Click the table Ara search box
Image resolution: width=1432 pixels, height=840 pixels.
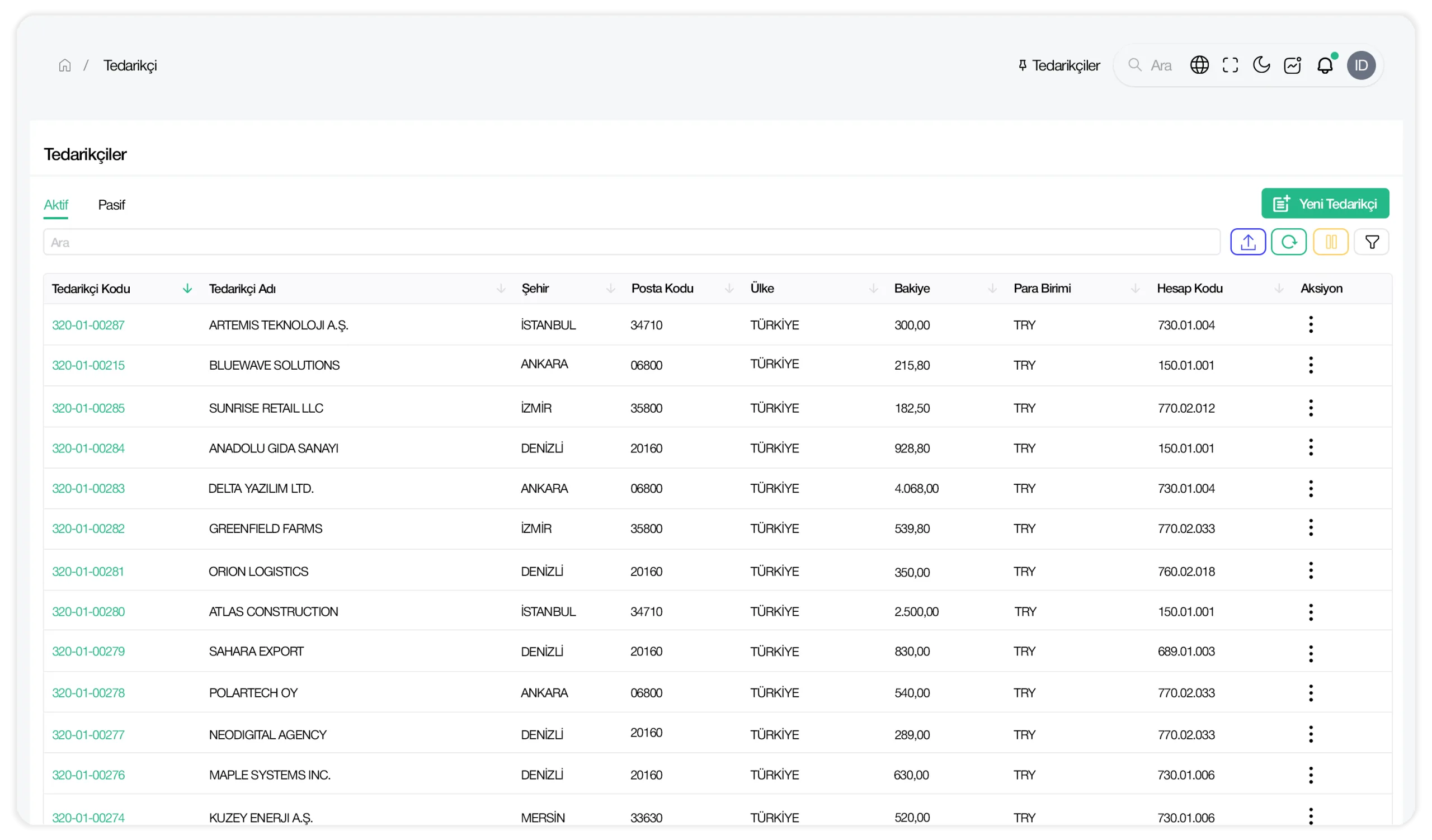point(632,243)
